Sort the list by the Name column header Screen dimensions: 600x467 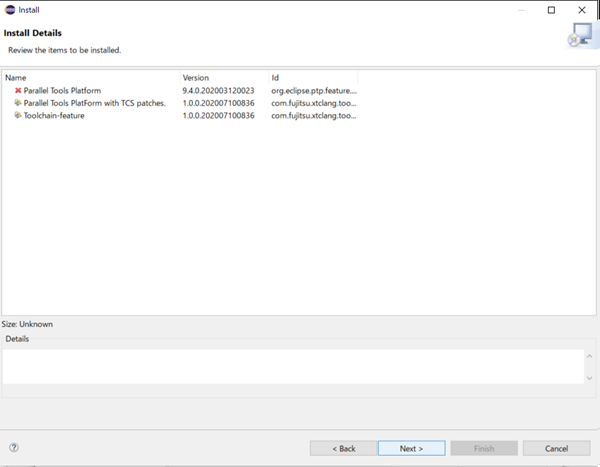[90, 77]
